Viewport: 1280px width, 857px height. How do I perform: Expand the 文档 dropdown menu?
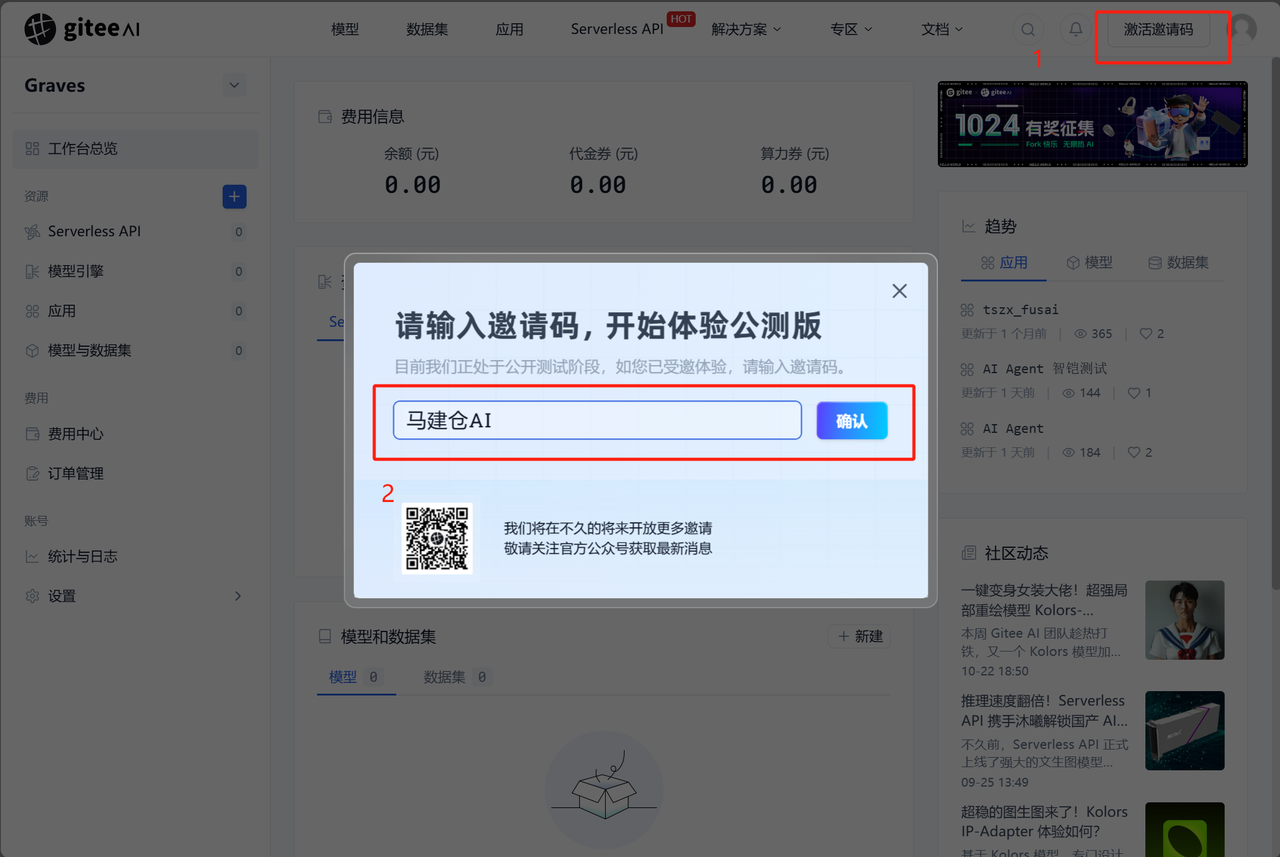click(942, 29)
